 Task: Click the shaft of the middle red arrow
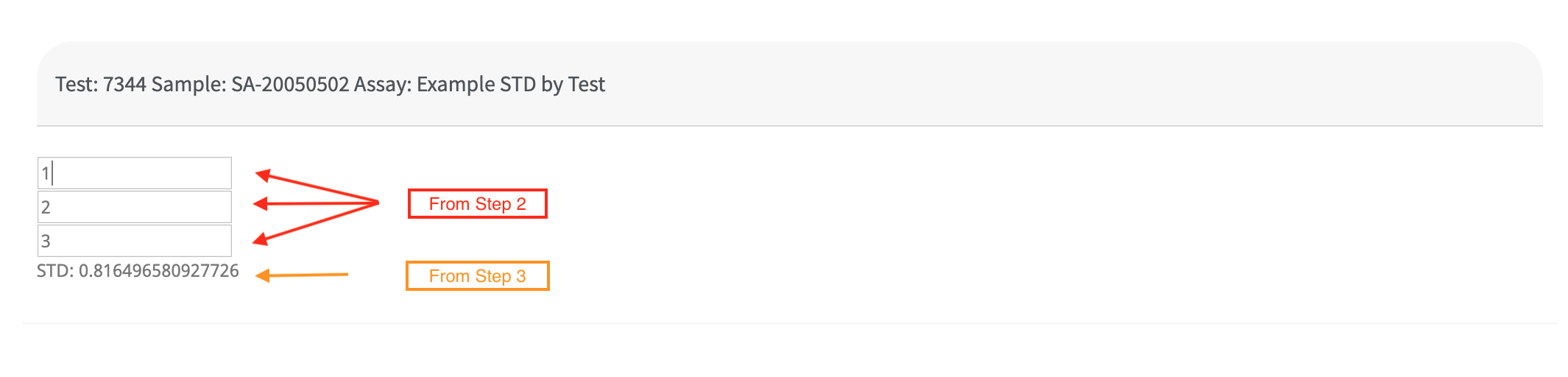(x=317, y=203)
